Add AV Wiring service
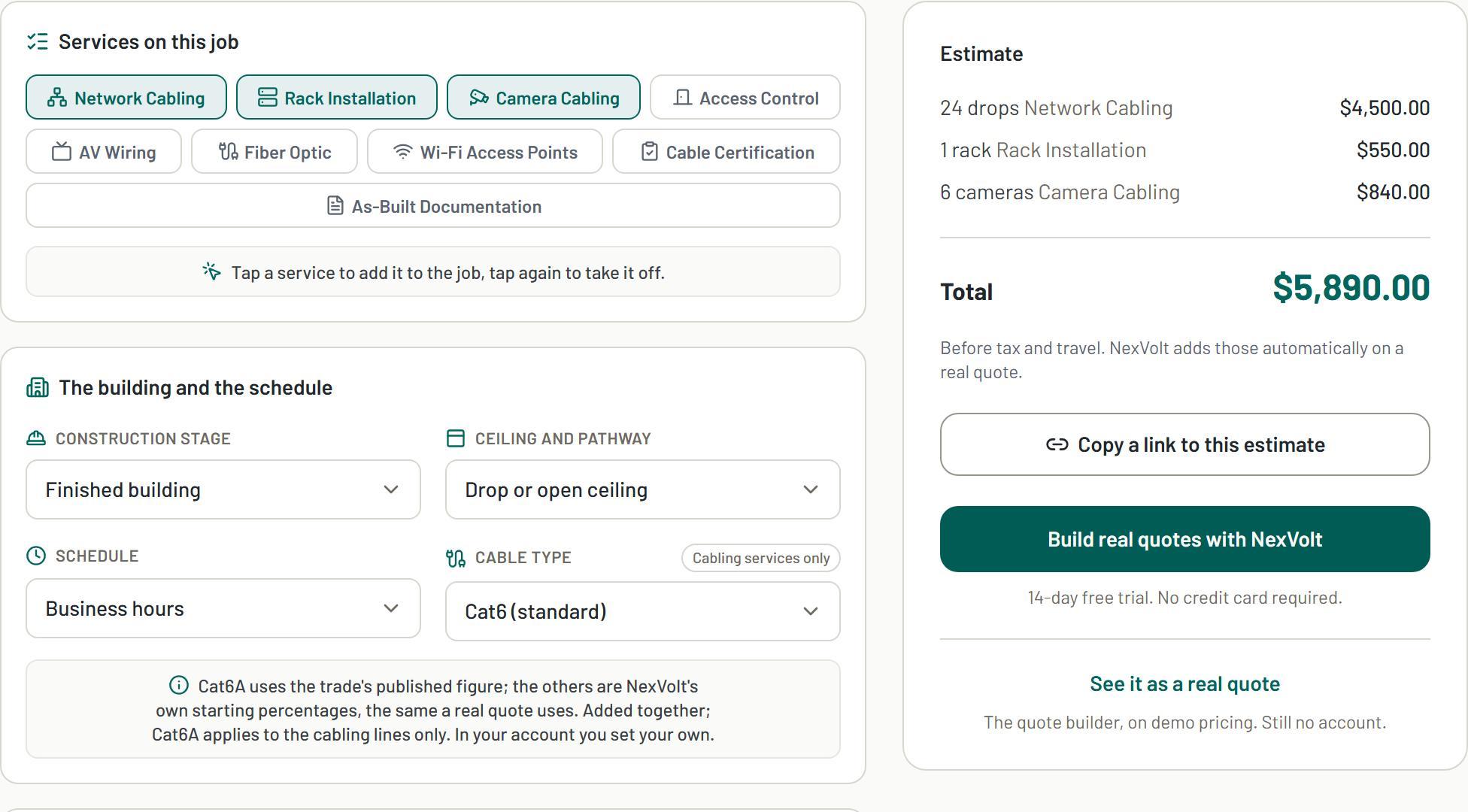This screenshot has width=1468, height=812. 104,151
